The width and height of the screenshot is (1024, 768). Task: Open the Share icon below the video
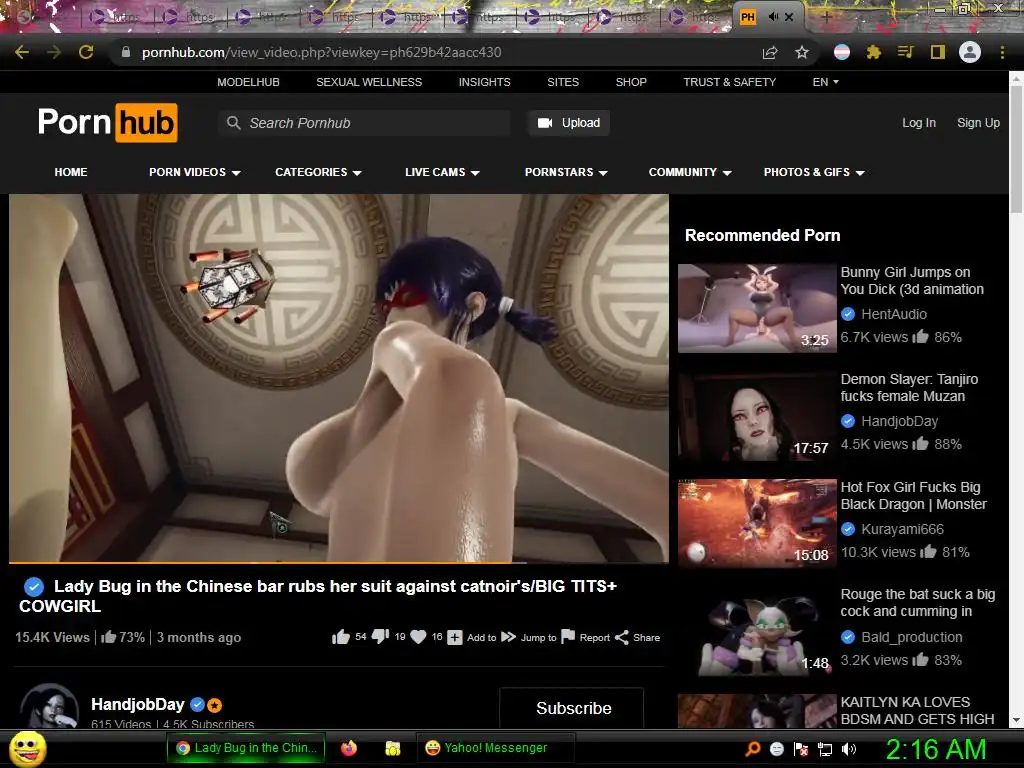(622, 637)
